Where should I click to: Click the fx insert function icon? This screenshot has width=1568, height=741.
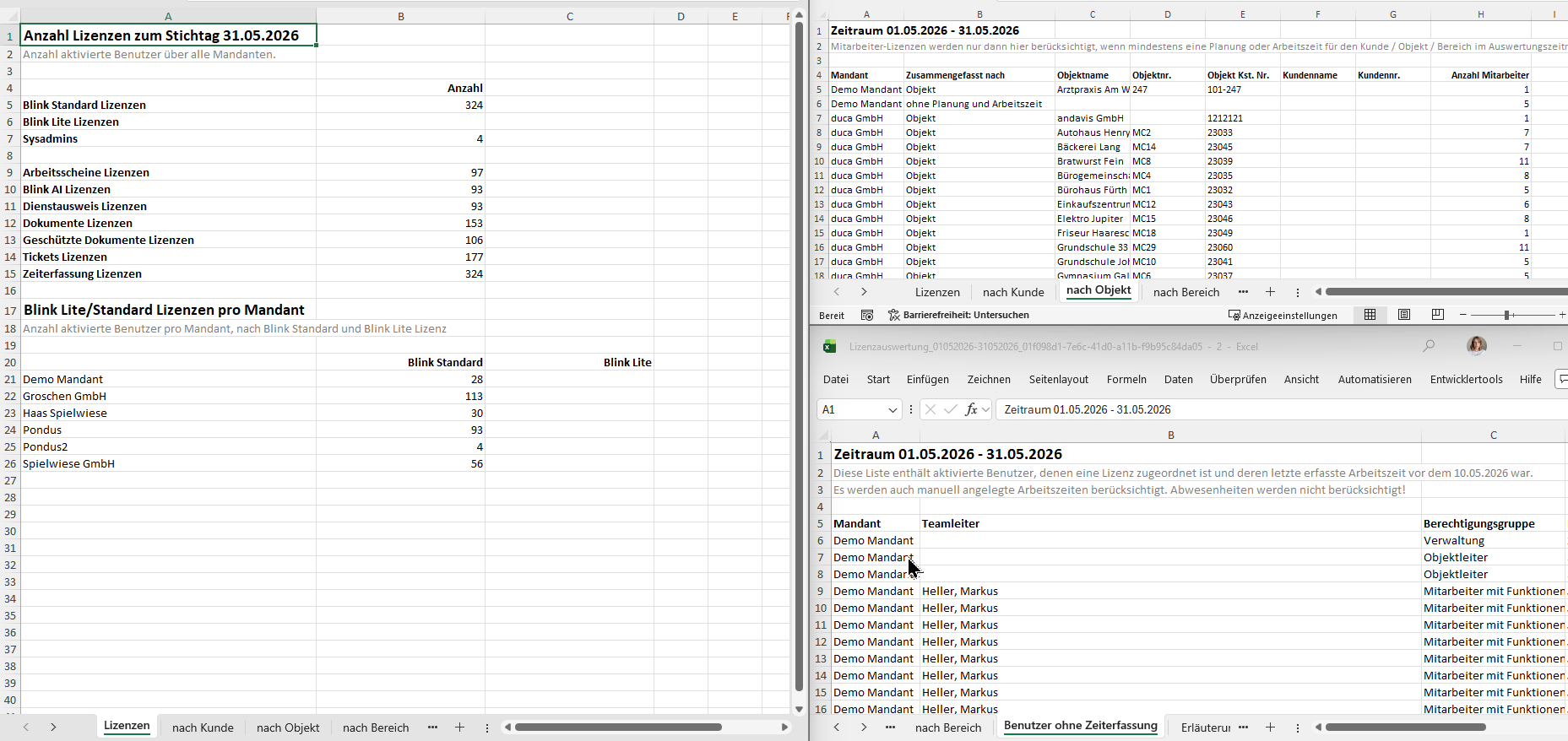tap(971, 409)
